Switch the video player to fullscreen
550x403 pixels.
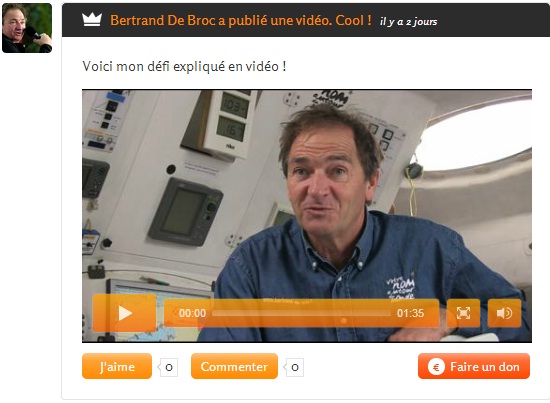(x=463, y=313)
